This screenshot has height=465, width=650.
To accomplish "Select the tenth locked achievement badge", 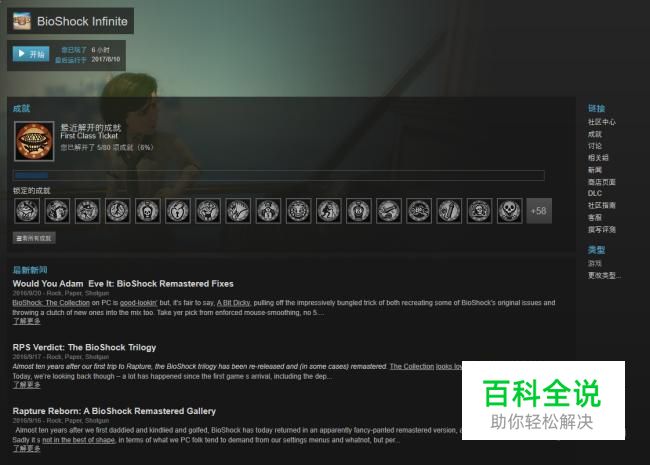I will coord(298,211).
